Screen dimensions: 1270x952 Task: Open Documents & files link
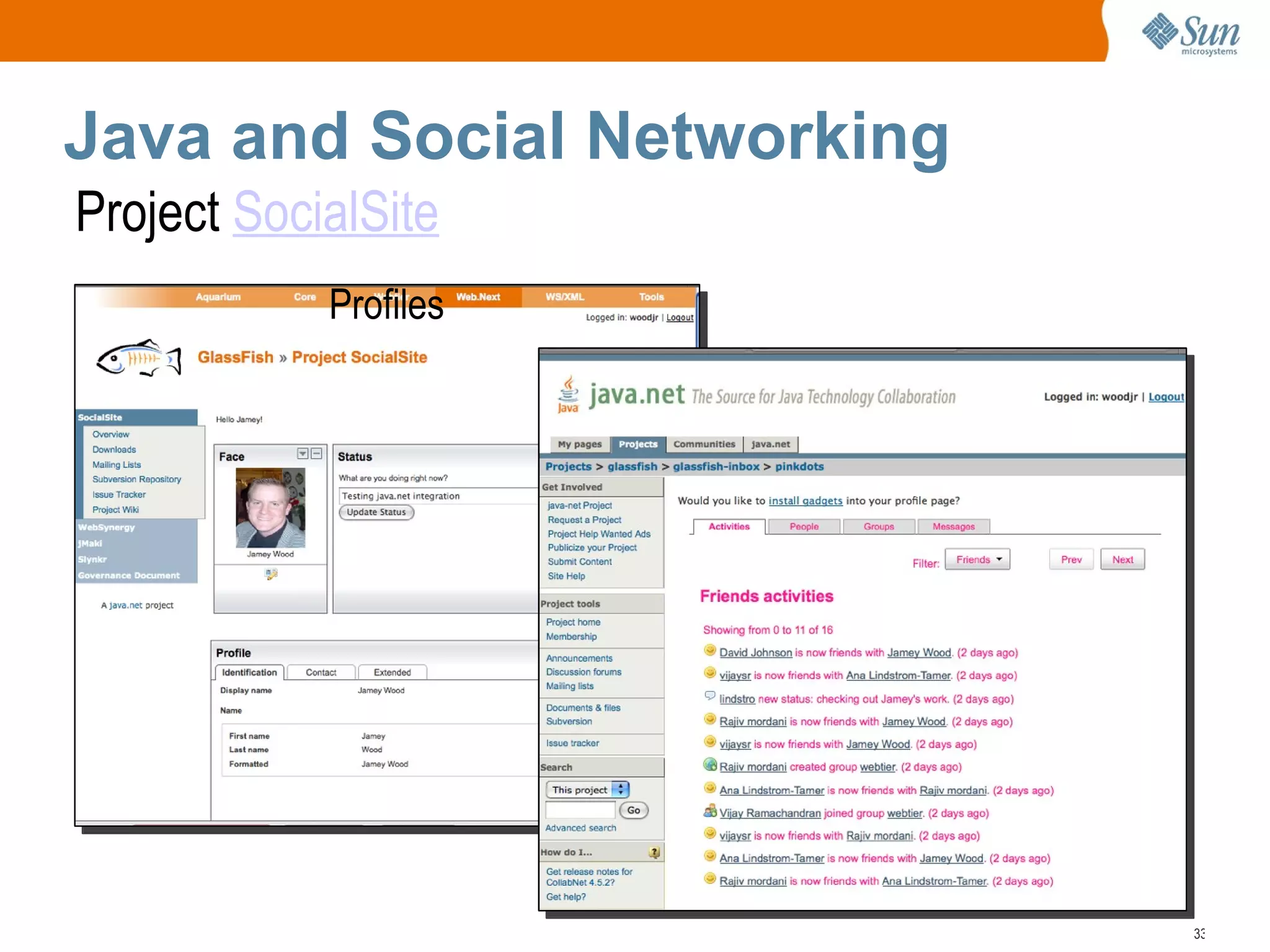coord(583,708)
